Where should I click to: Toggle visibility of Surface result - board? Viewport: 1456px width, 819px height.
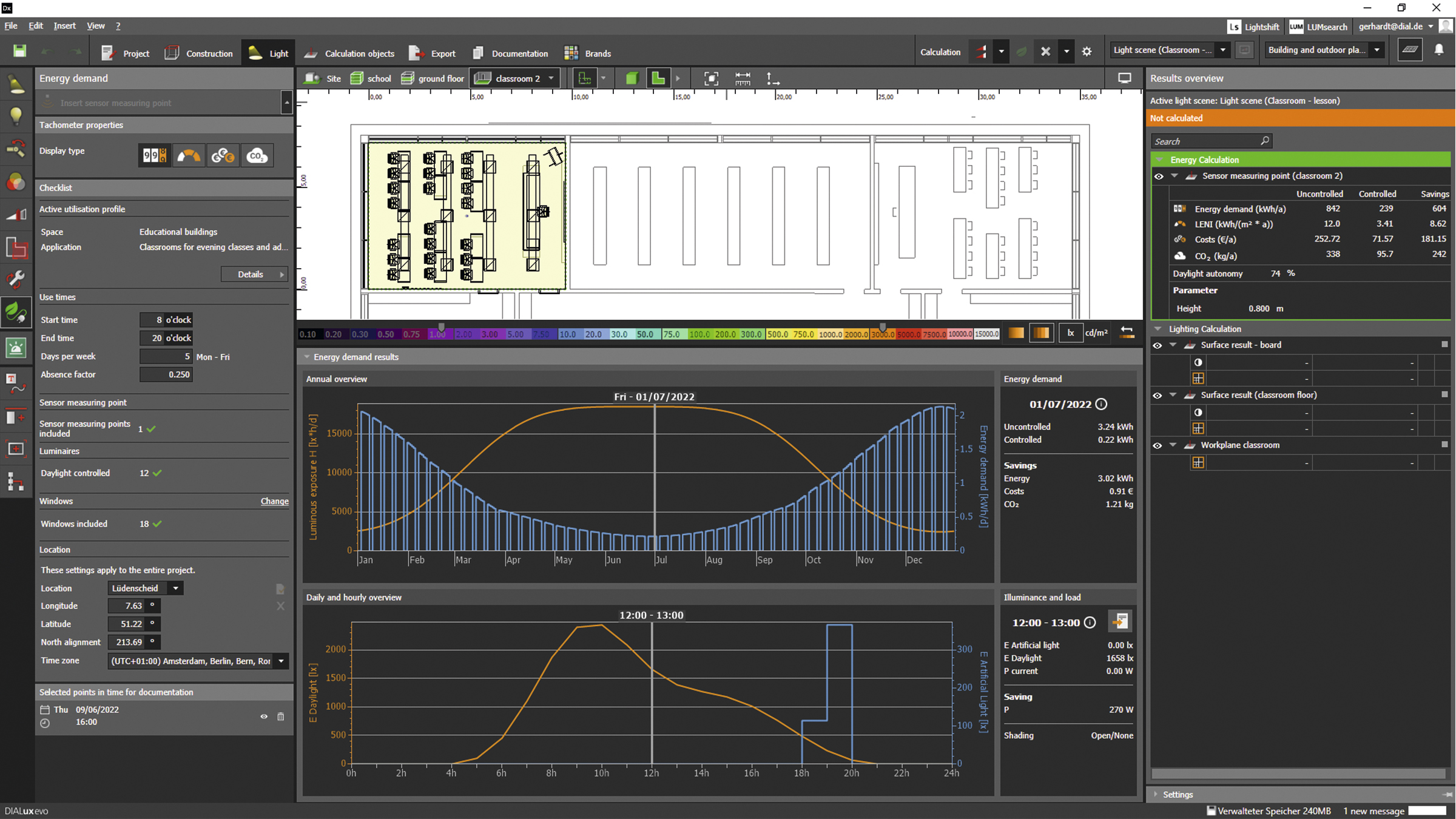(x=1158, y=345)
